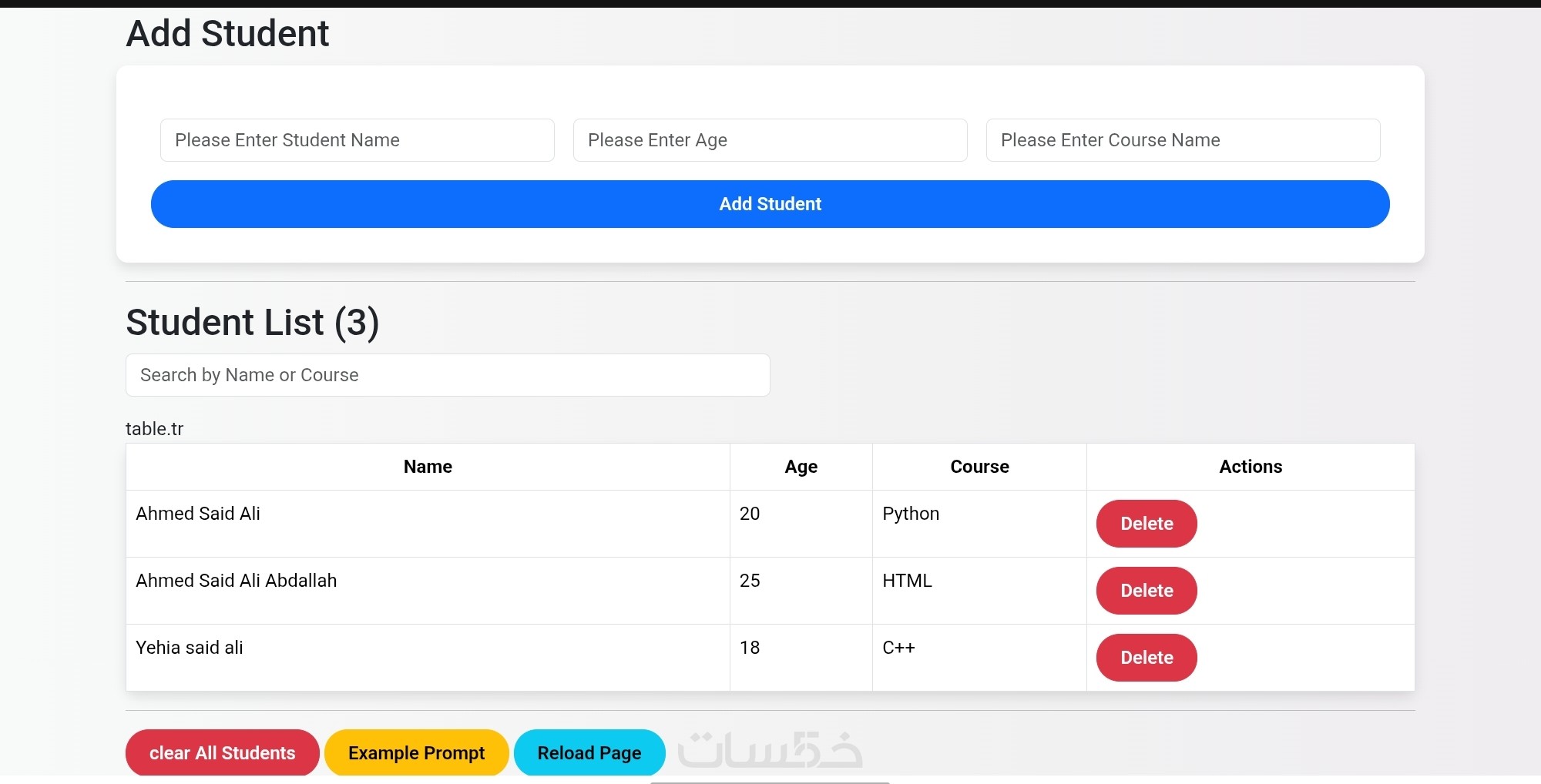Delete the Ahmed Said Ali Abdallah row
This screenshot has width=1541, height=784.
(1146, 591)
